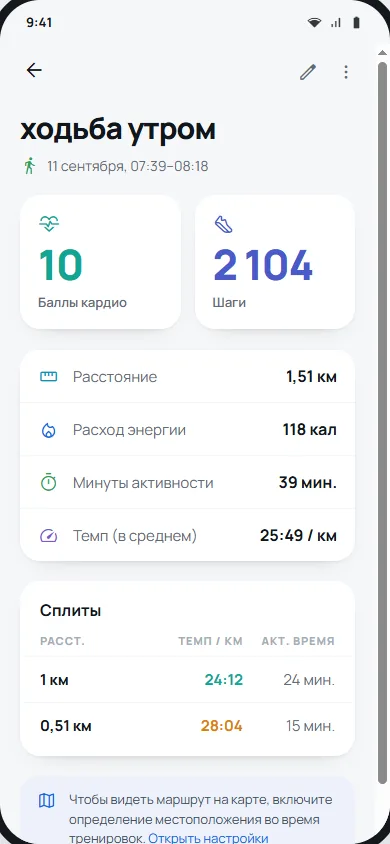Viewport: 390px width, 844px height.
Task: Click the scrollbar up arrow
Action: click(382, 53)
